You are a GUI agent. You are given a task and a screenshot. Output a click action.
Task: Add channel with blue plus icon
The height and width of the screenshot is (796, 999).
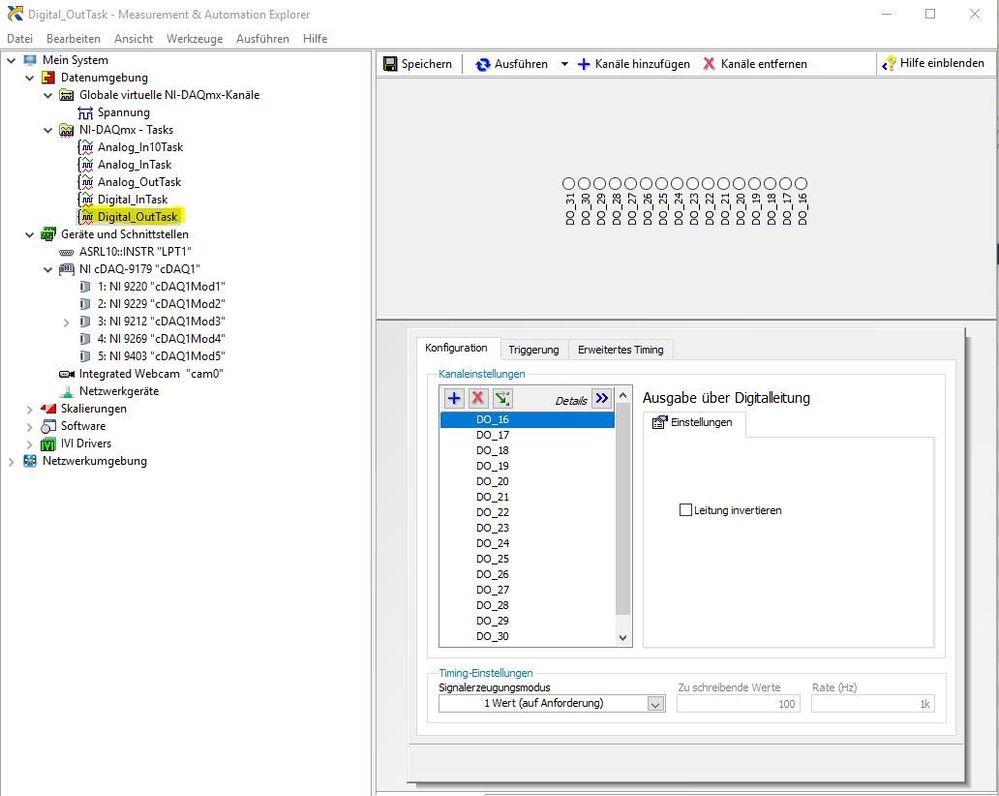point(454,398)
